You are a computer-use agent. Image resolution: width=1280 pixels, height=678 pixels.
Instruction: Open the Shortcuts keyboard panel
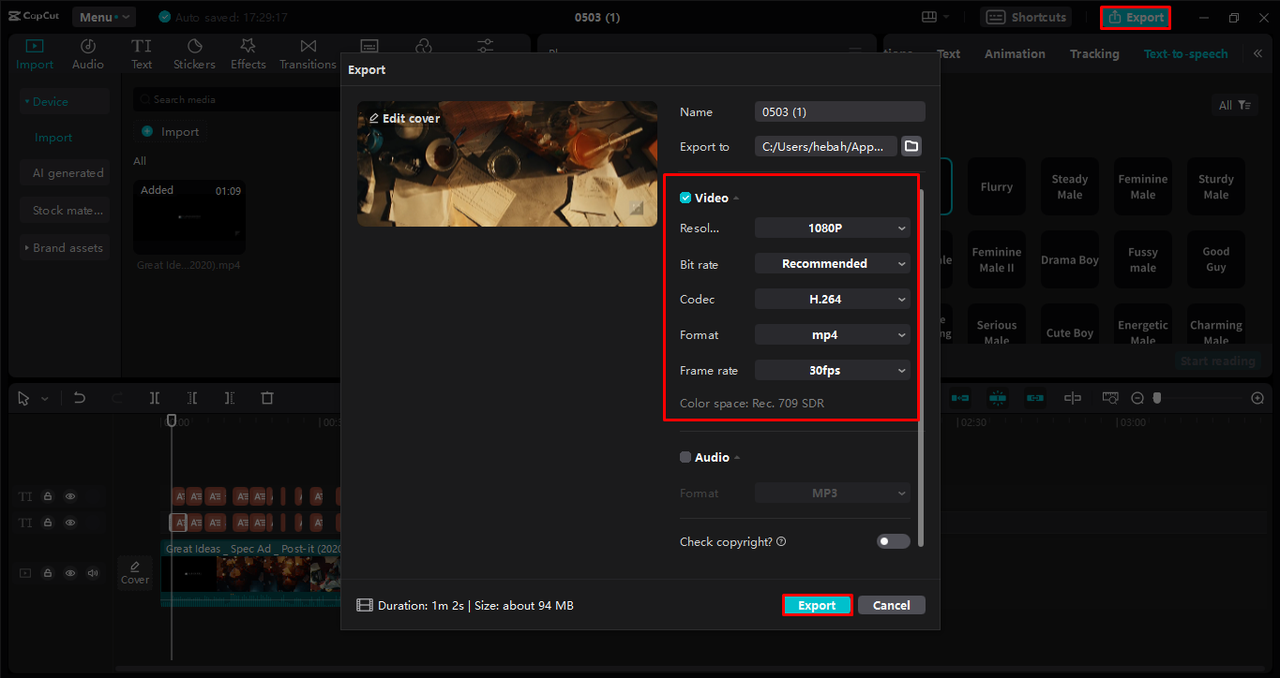pos(1027,17)
